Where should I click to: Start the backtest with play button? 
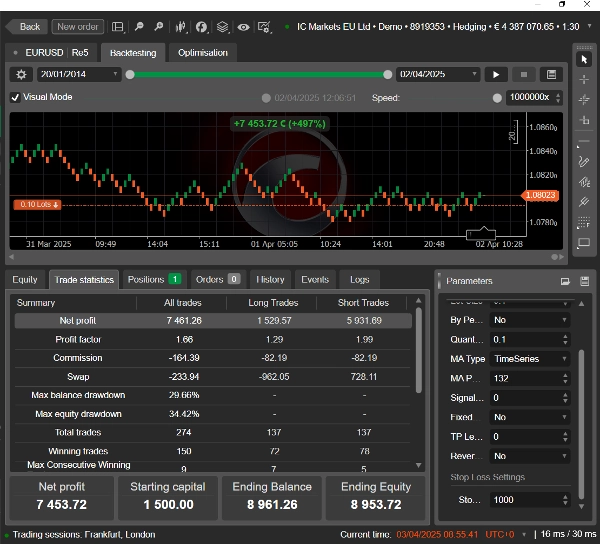[496, 74]
